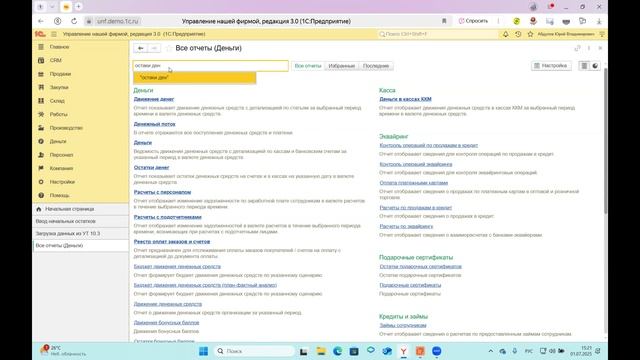This screenshot has height=360, width=640.
Task: Switch to dark circle view mode icon
Action: coord(595,66)
